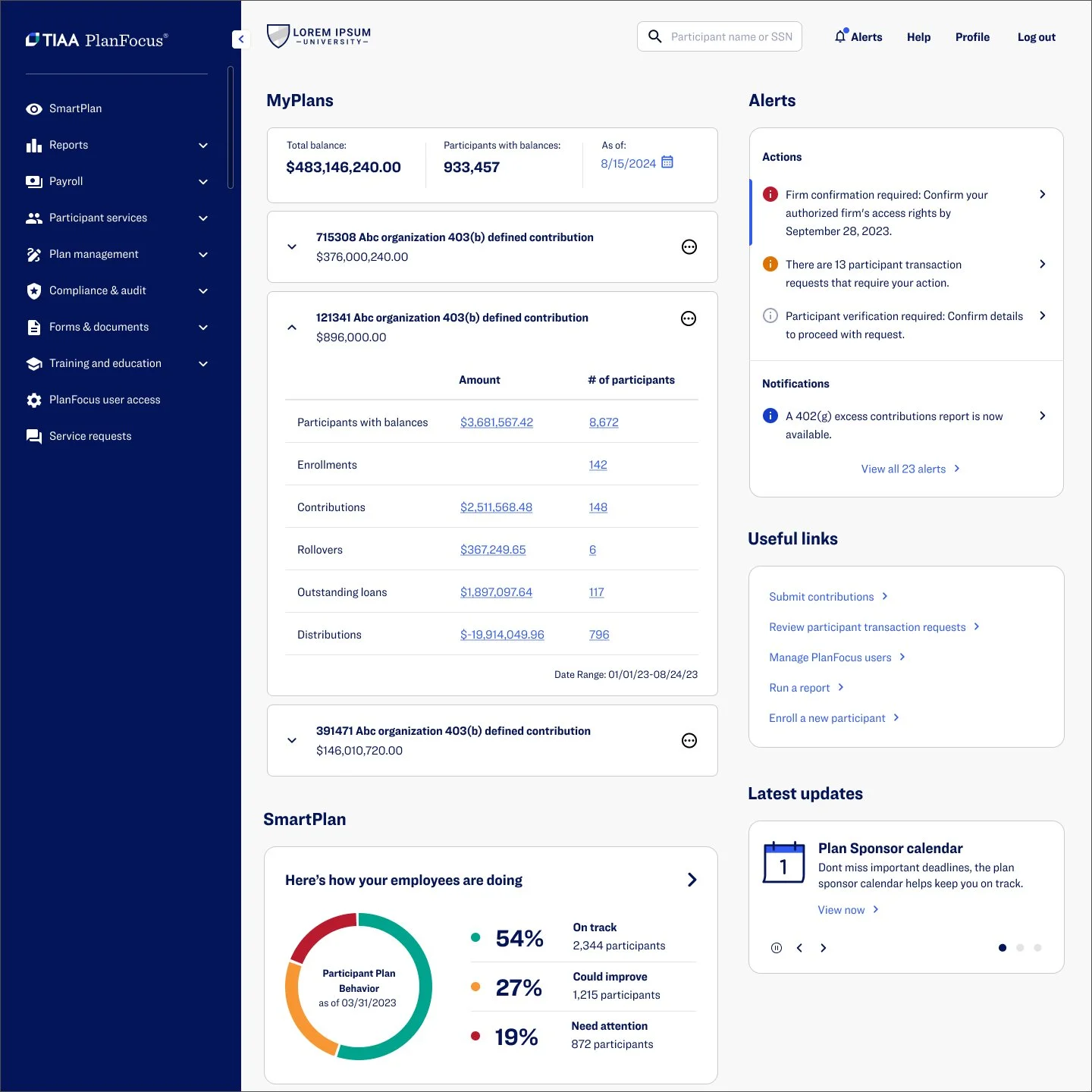Open more options for plan 391471
This screenshot has width=1092, height=1092.
click(x=689, y=741)
